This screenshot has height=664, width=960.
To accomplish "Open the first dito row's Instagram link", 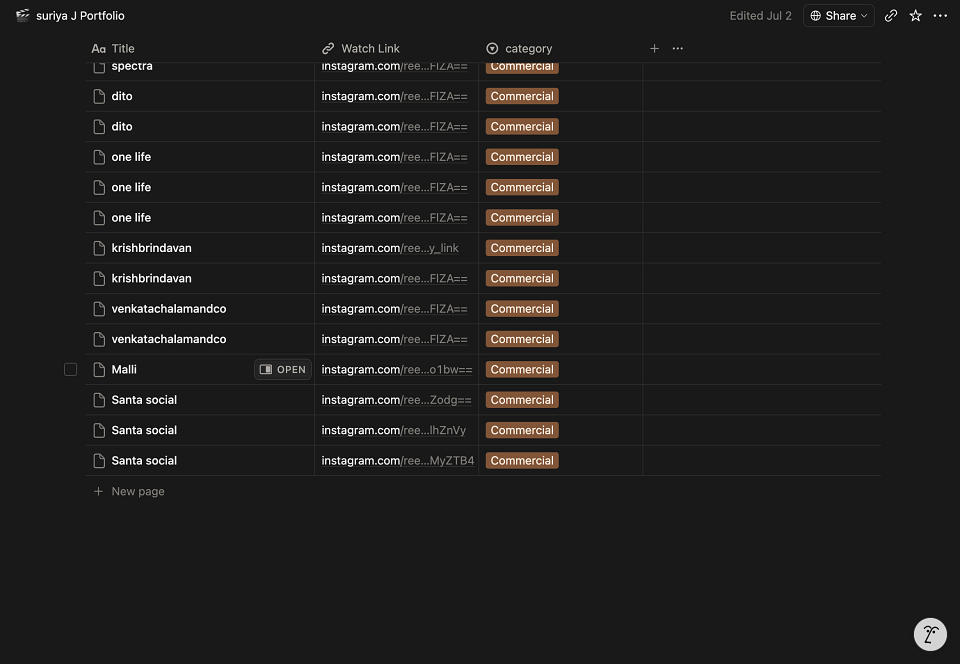I will click(x=394, y=96).
